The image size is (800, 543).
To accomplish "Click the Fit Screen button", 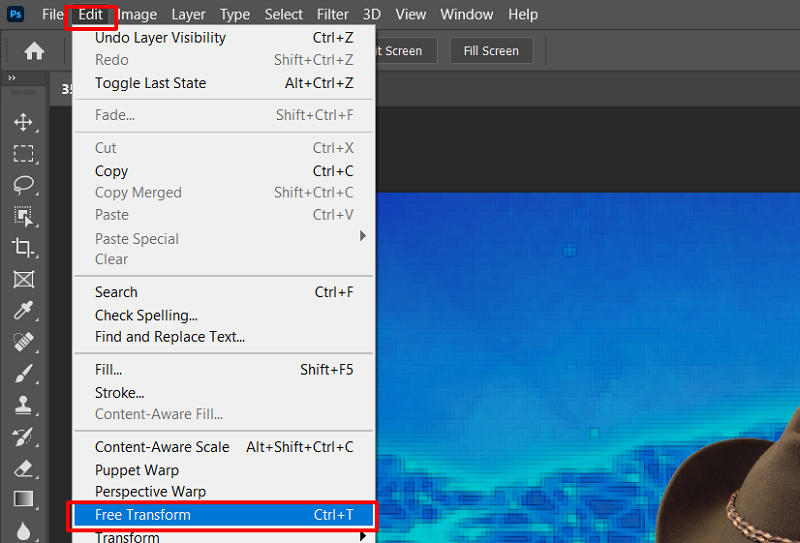I will pos(406,51).
